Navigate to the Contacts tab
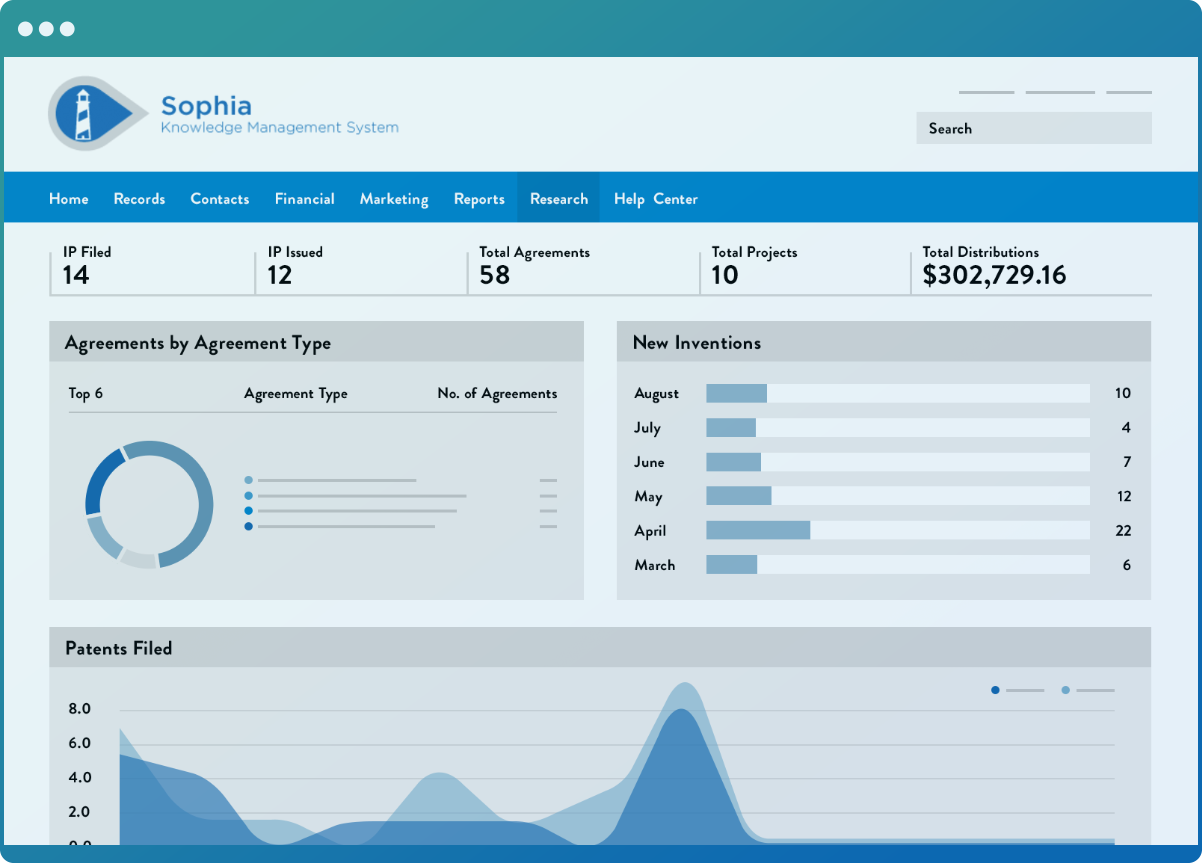Image resolution: width=1202 pixels, height=863 pixels. 219,198
